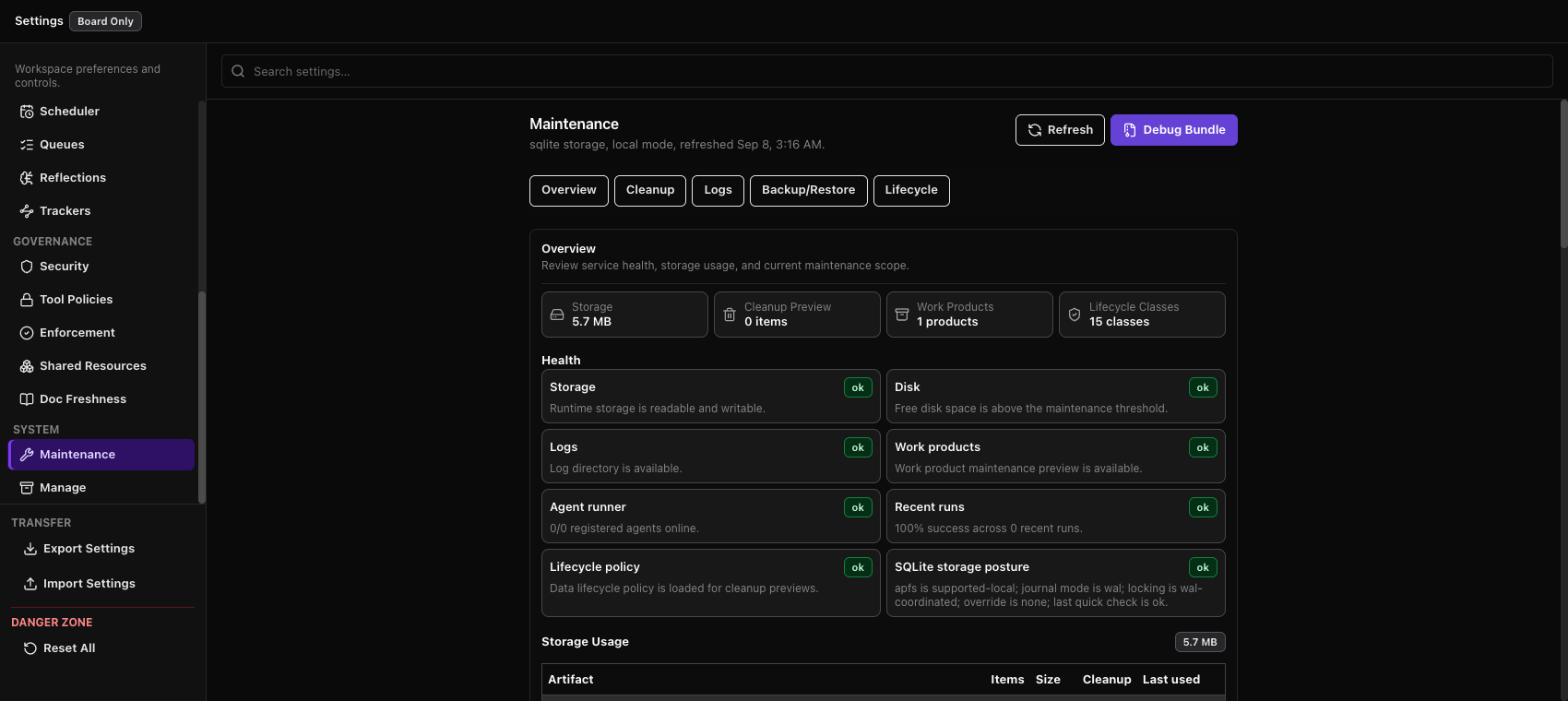
Task: Select the Lifecycle tab
Action: 911,191
